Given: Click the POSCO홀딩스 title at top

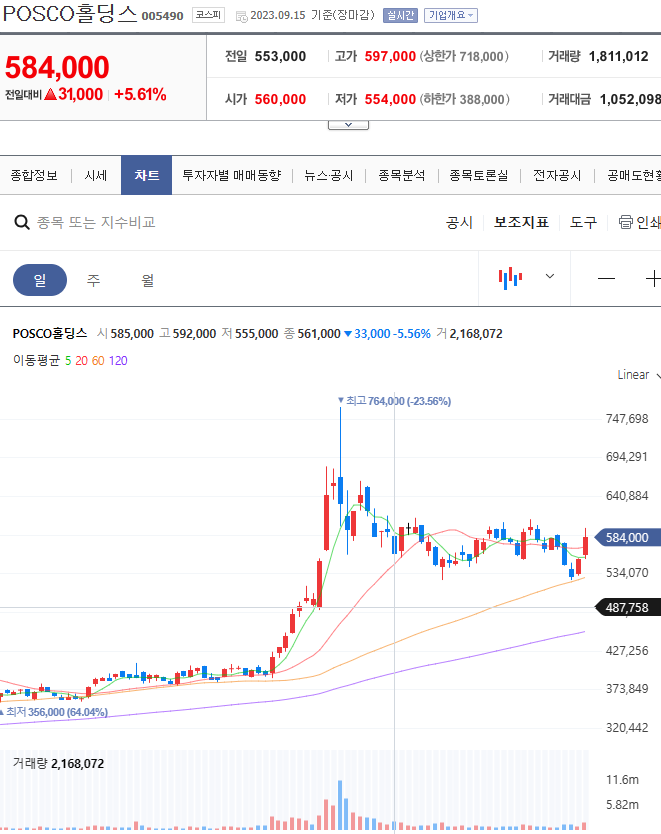Looking at the screenshot, I should coord(70,14).
